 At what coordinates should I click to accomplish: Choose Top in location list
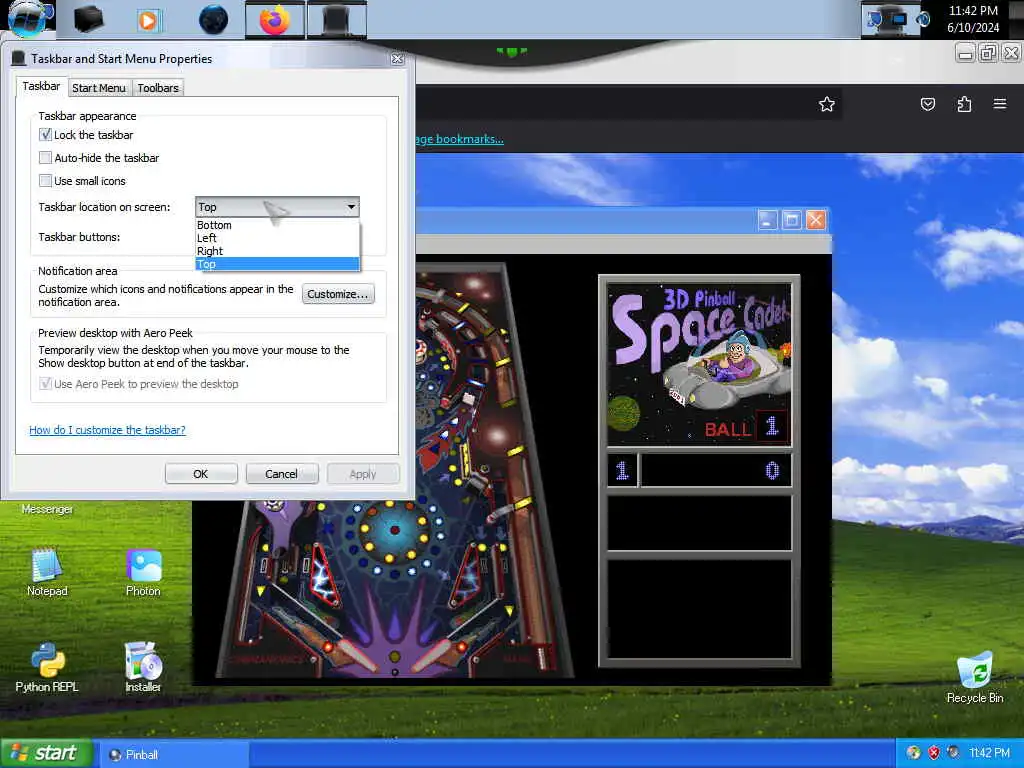(x=277, y=264)
